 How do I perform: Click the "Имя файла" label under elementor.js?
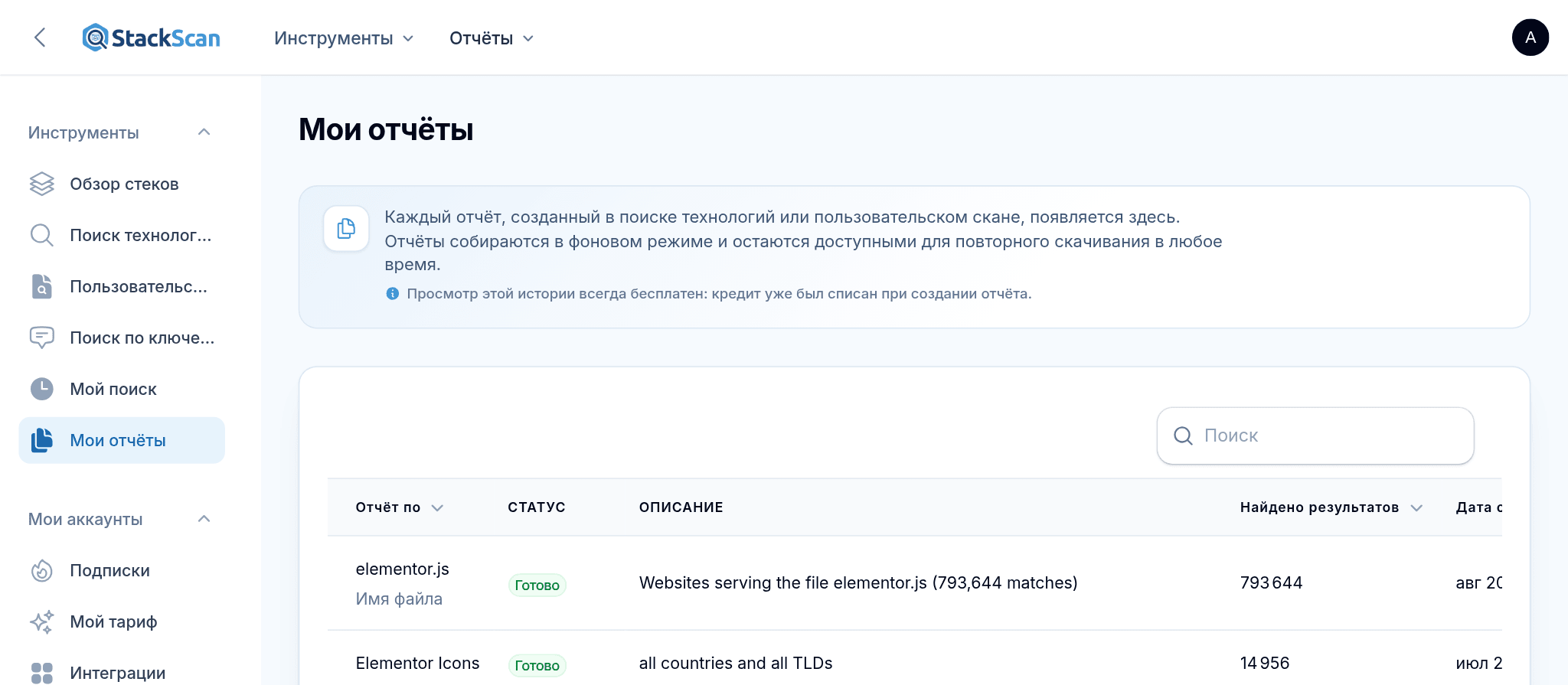(399, 599)
